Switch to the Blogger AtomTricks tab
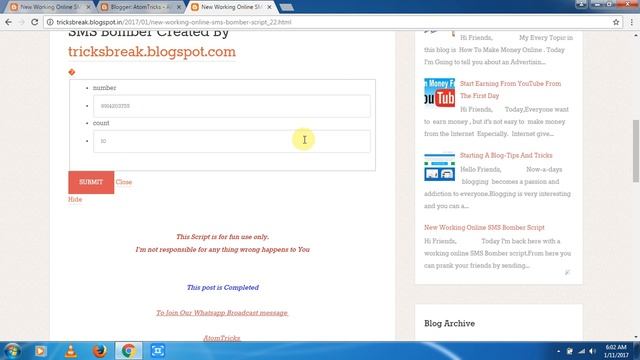The image size is (640, 360). [x=141, y=7]
